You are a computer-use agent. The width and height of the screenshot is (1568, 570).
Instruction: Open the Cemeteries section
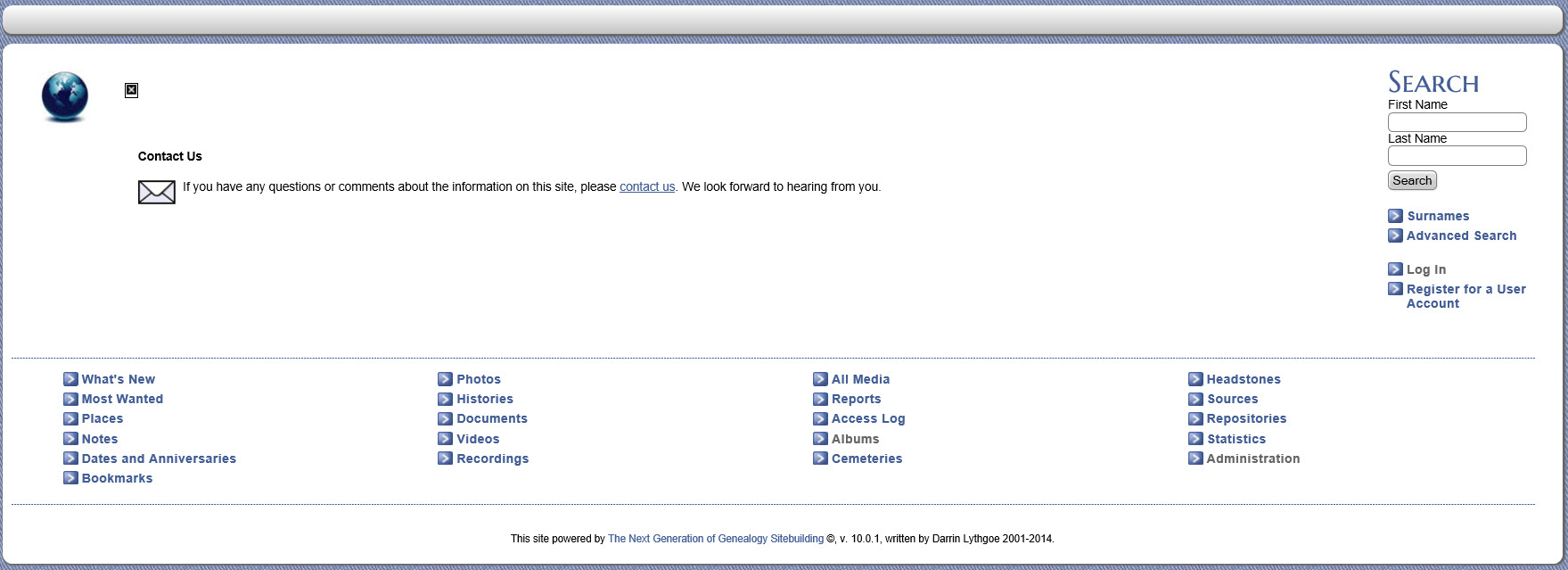click(866, 458)
